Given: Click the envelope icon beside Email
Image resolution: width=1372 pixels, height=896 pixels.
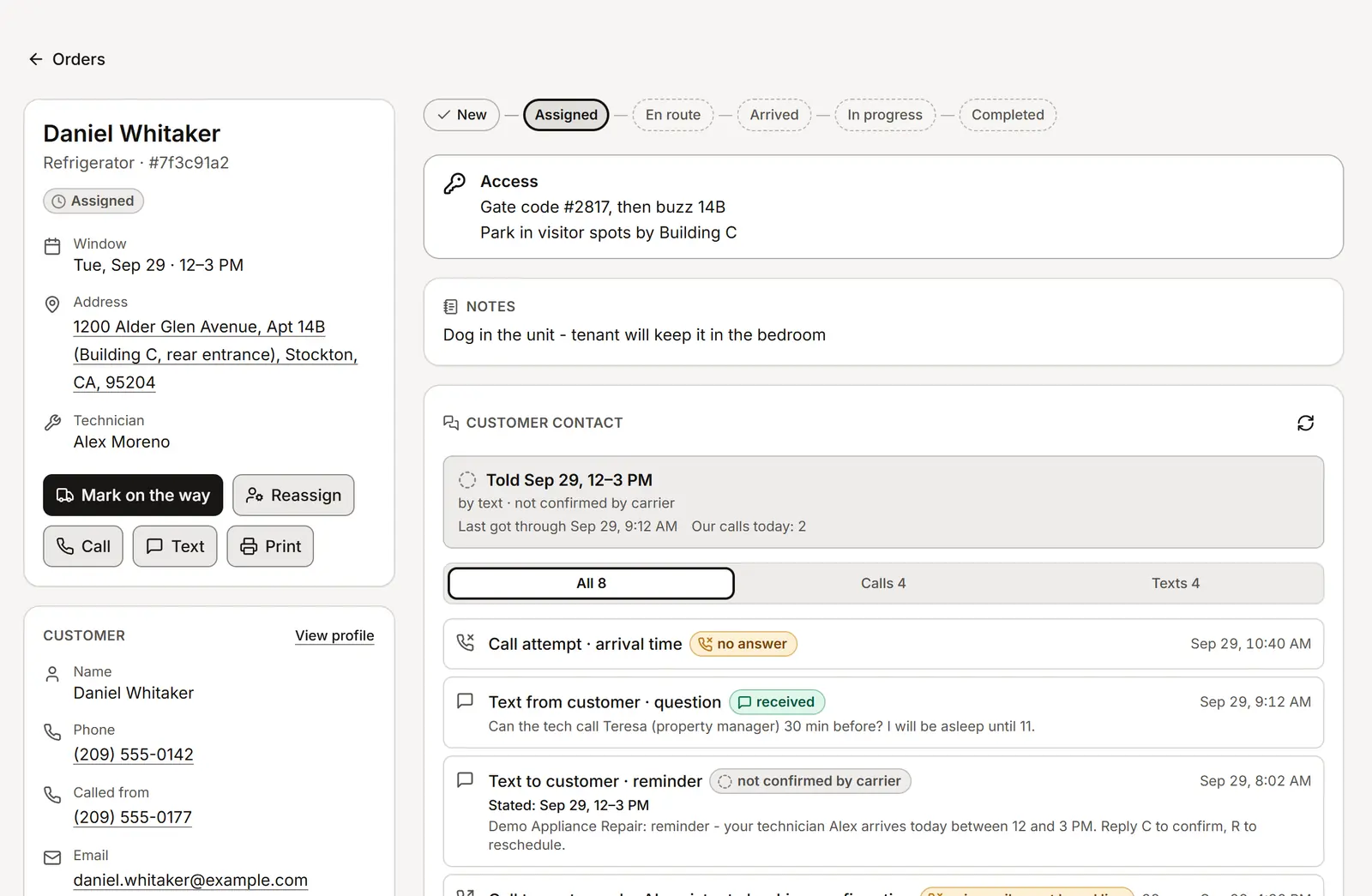Looking at the screenshot, I should [x=52, y=857].
